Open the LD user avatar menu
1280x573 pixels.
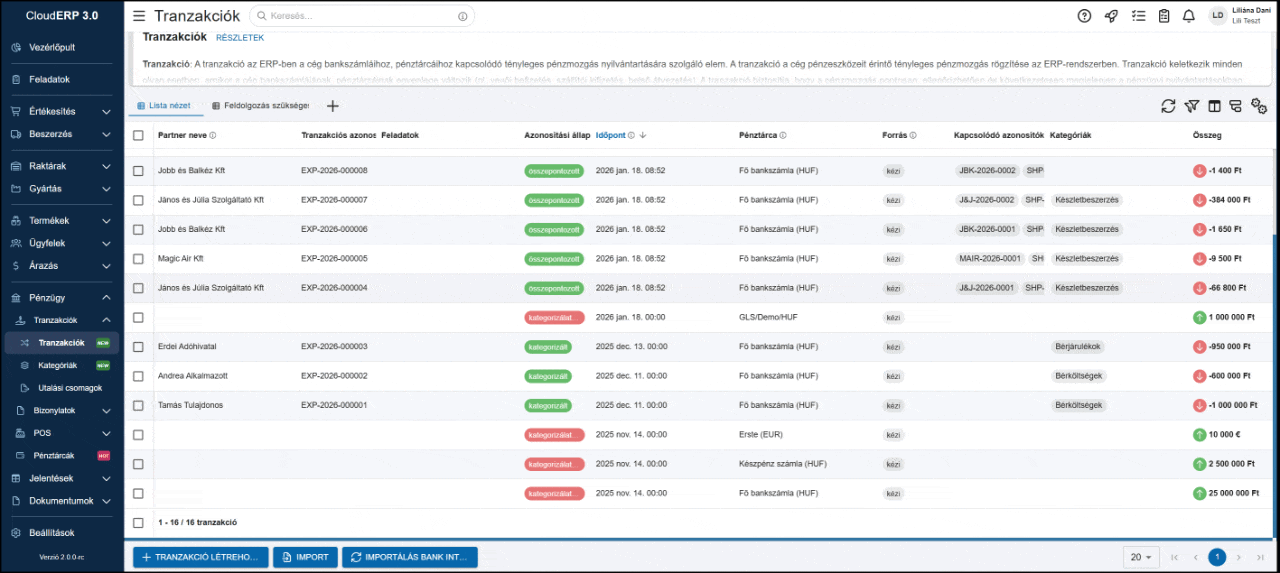point(1217,16)
